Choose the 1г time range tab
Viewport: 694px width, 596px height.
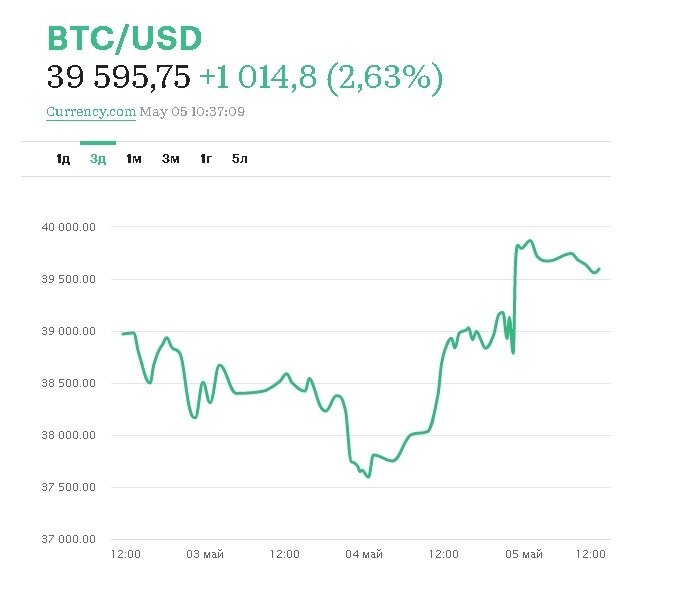[x=206, y=160]
